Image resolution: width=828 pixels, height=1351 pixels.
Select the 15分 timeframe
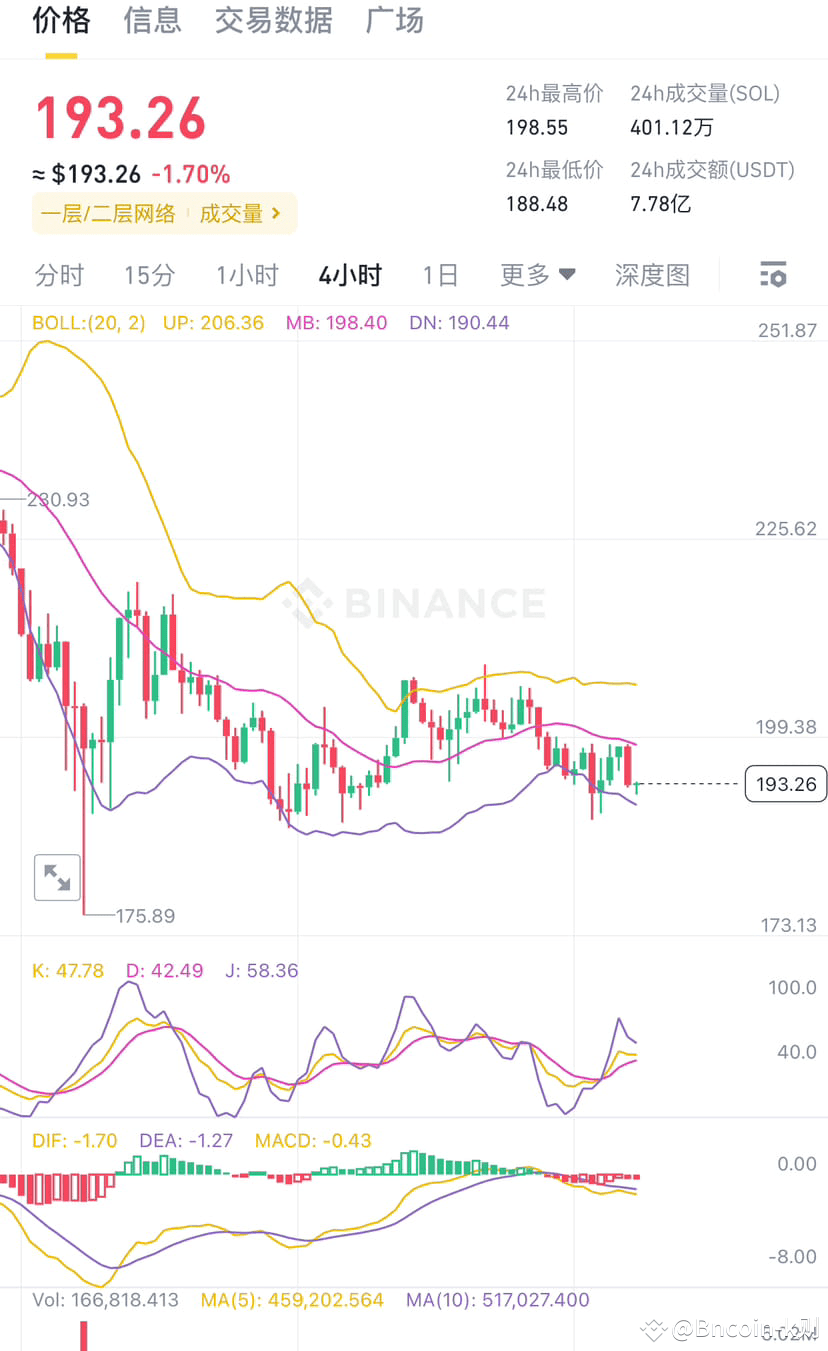149,274
